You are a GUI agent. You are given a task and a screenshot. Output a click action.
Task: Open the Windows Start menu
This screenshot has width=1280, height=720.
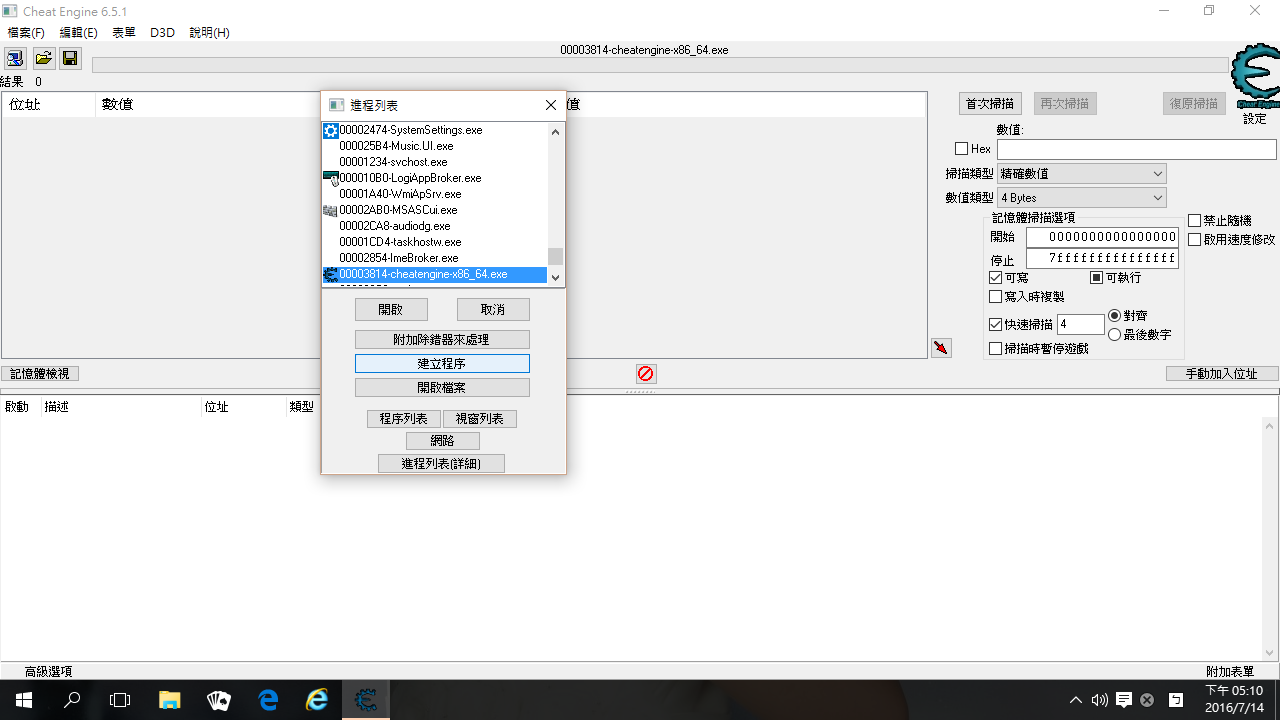pyautogui.click(x=24, y=700)
